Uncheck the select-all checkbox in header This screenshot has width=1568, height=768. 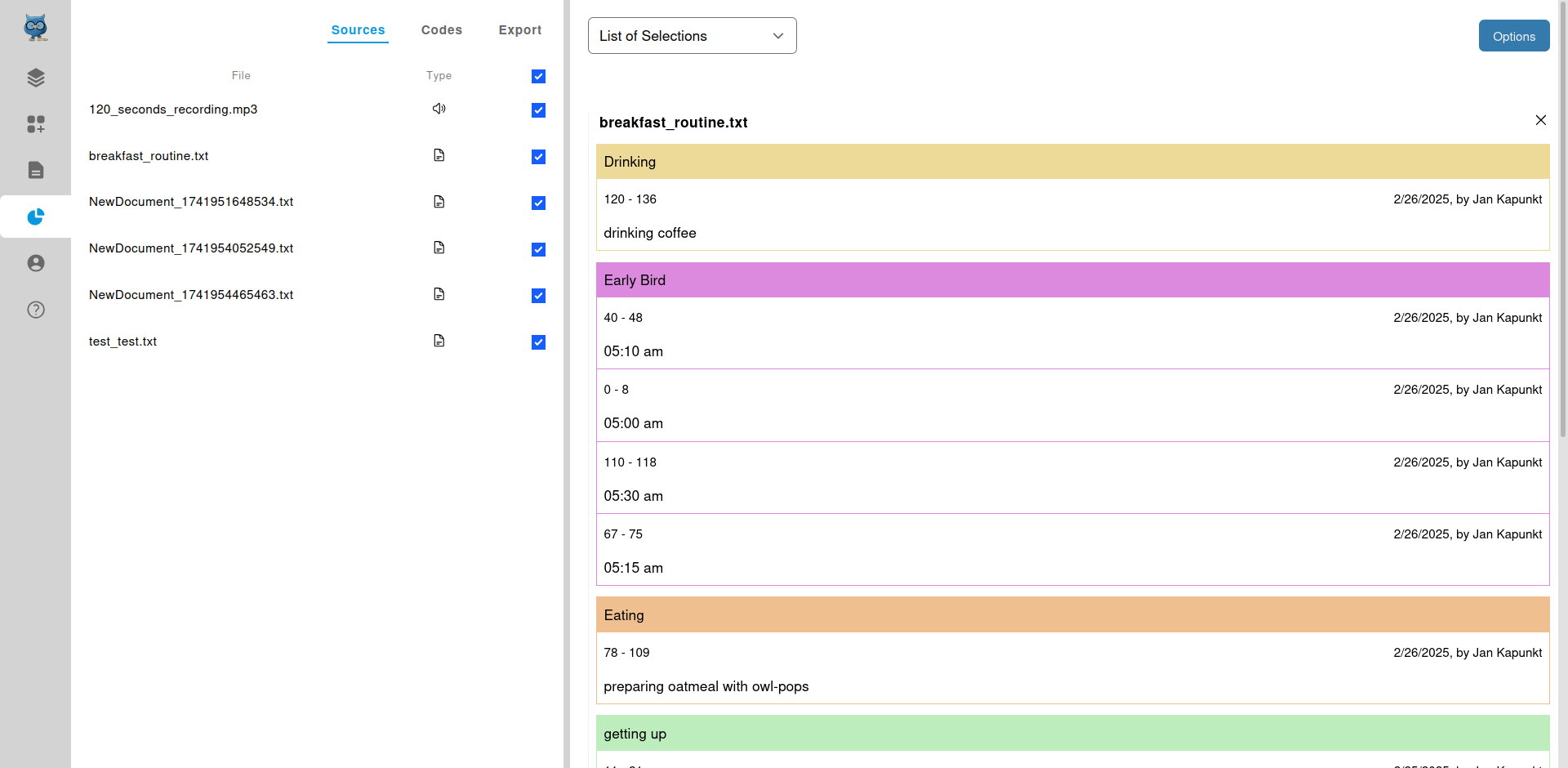point(538,76)
